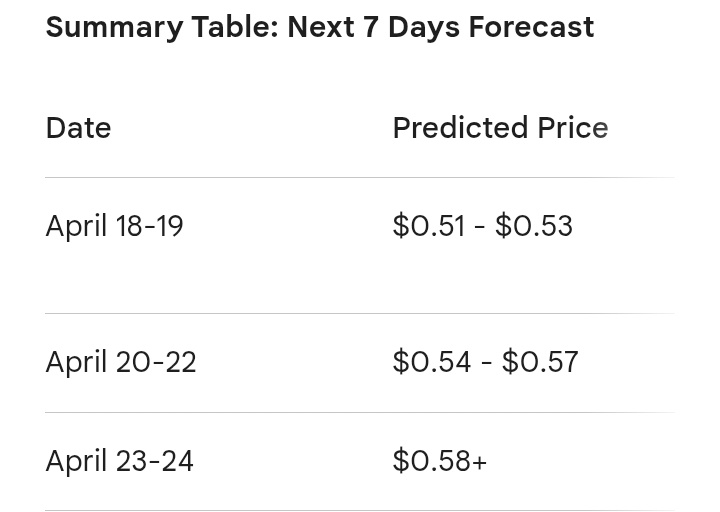
Task: Click the April 20-22 date cell
Action: click(x=121, y=362)
